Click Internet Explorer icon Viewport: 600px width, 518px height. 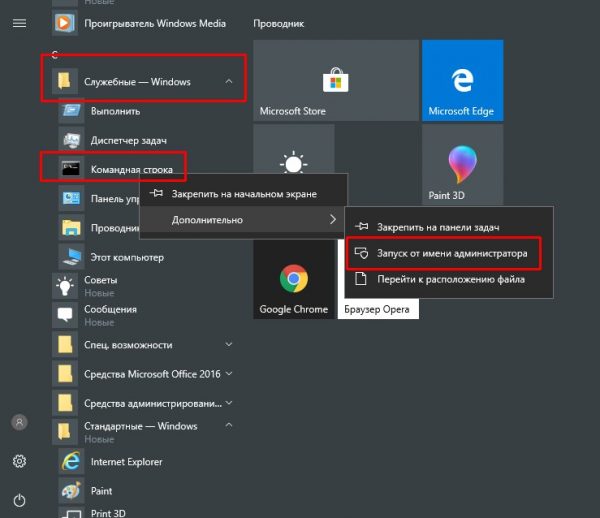pyautogui.click(x=71, y=461)
